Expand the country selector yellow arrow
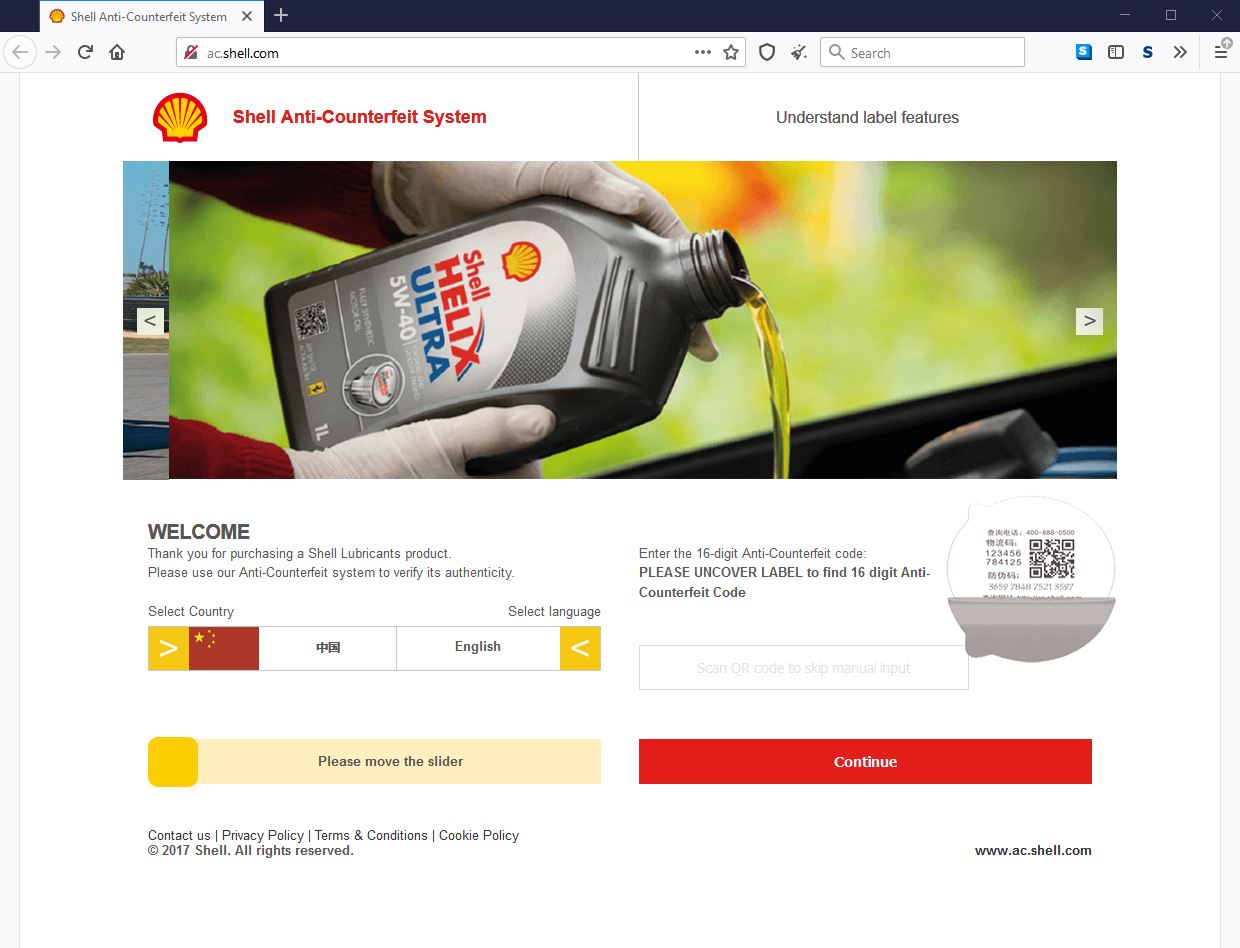This screenshot has height=948, width=1240. pyautogui.click(x=168, y=648)
